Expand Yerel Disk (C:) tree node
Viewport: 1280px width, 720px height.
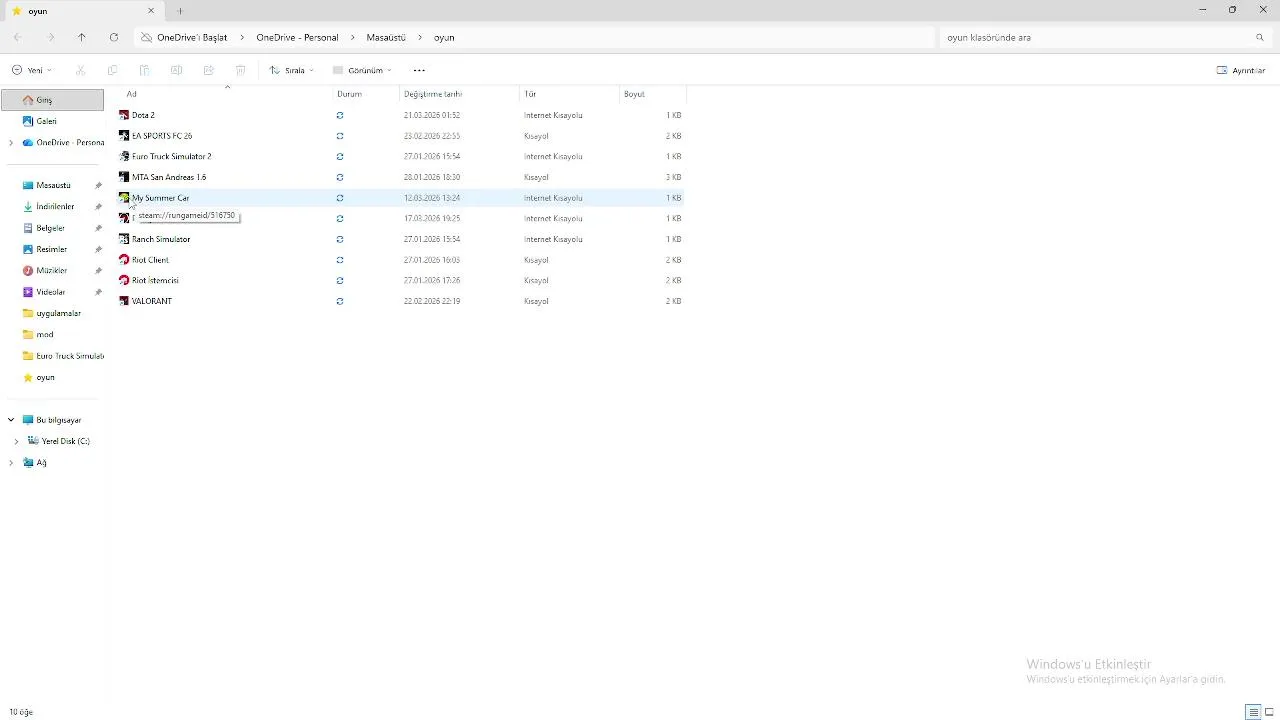[16, 441]
